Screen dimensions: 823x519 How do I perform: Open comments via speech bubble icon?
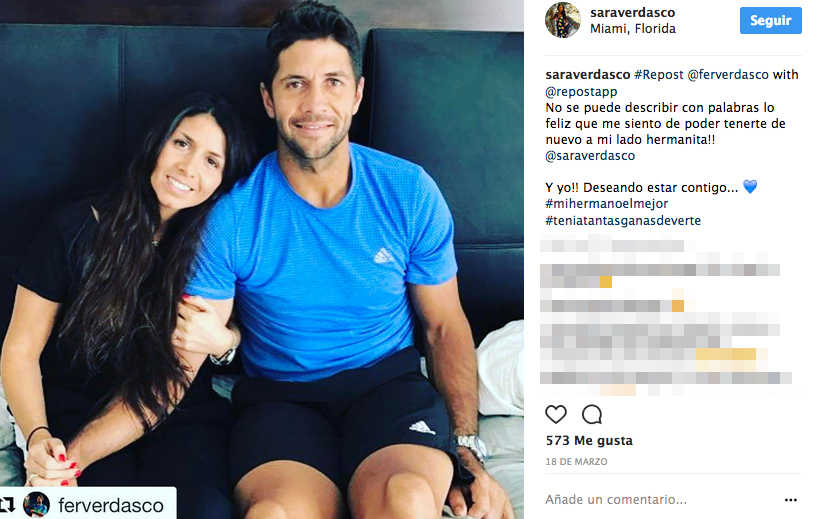click(x=592, y=415)
